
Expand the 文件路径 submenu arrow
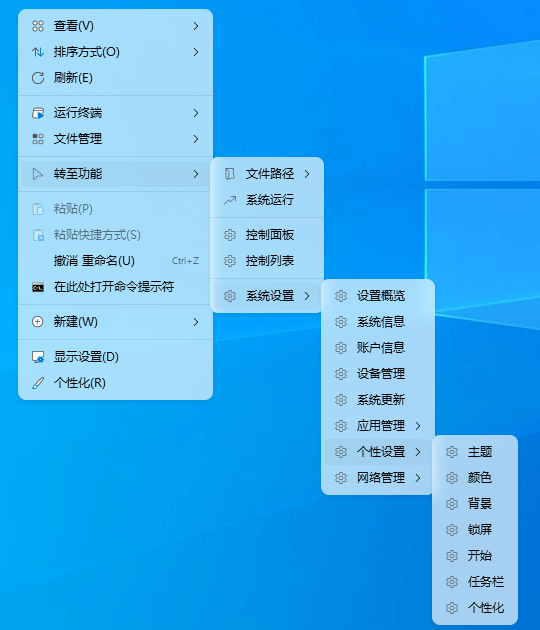coord(307,174)
